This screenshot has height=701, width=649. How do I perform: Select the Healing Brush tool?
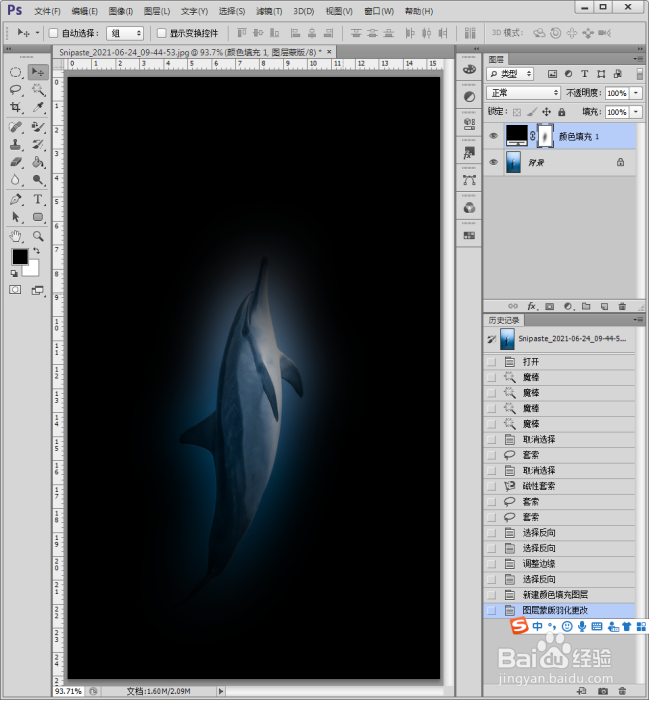tap(16, 127)
